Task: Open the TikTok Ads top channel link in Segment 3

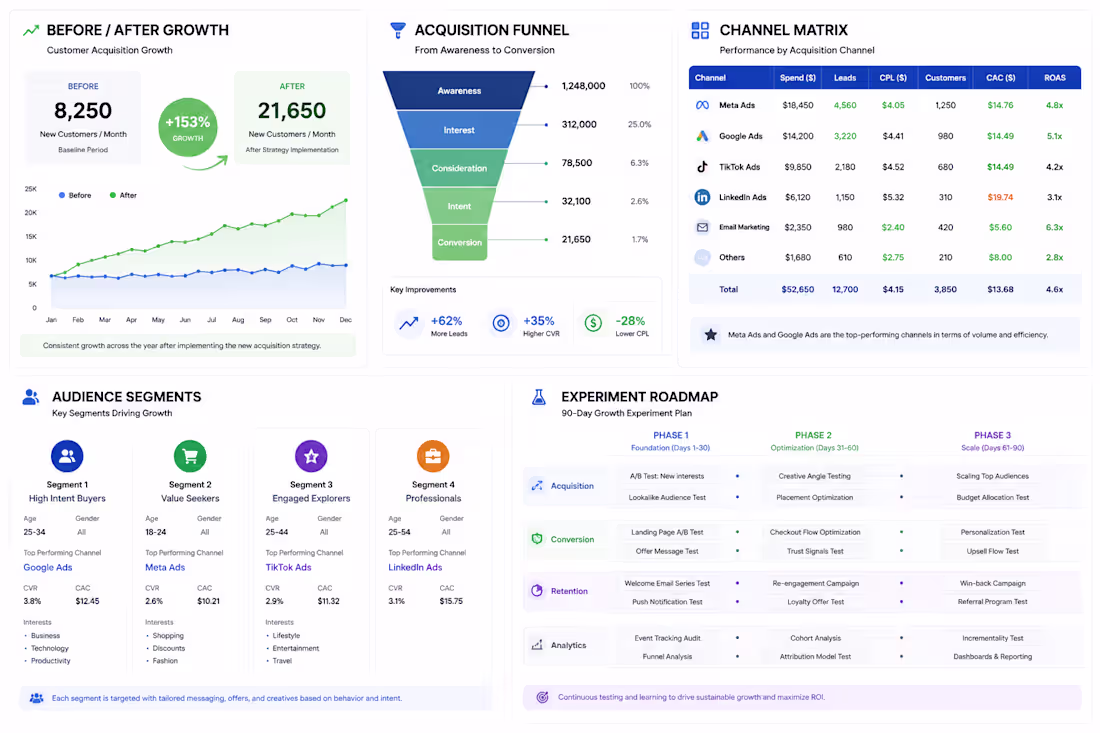Action: click(288, 567)
